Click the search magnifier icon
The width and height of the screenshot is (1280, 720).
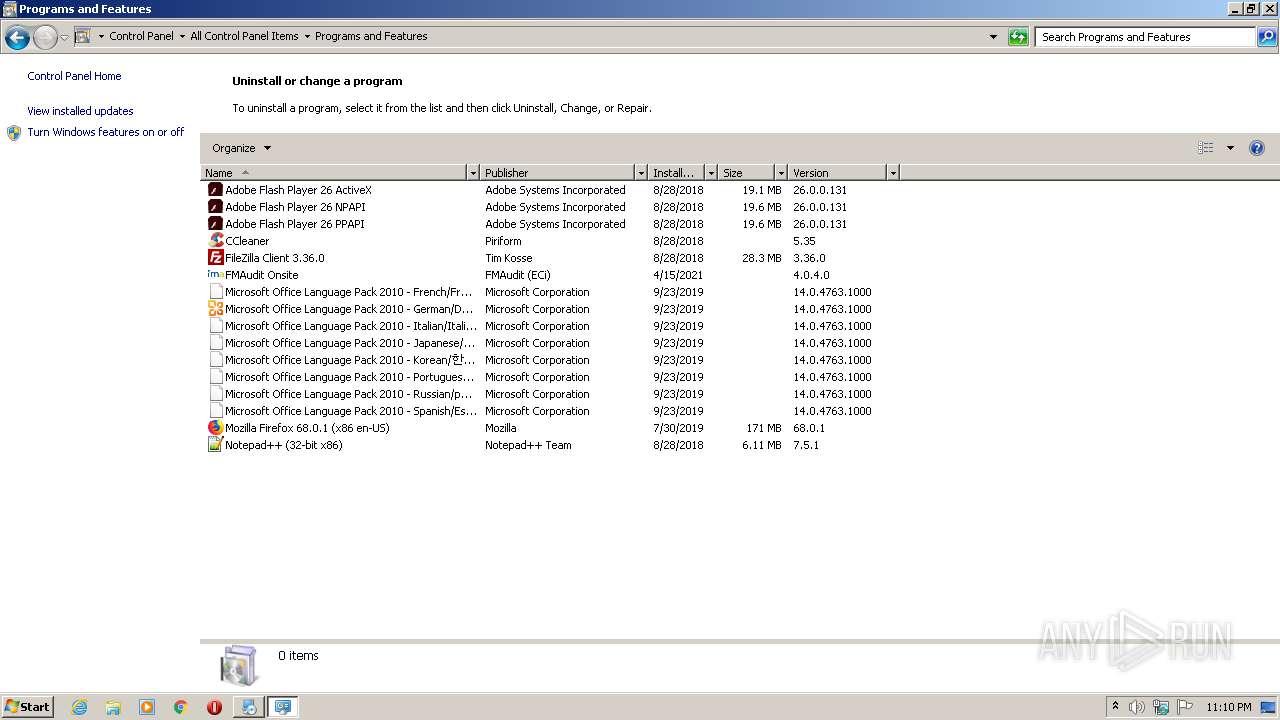click(1267, 37)
